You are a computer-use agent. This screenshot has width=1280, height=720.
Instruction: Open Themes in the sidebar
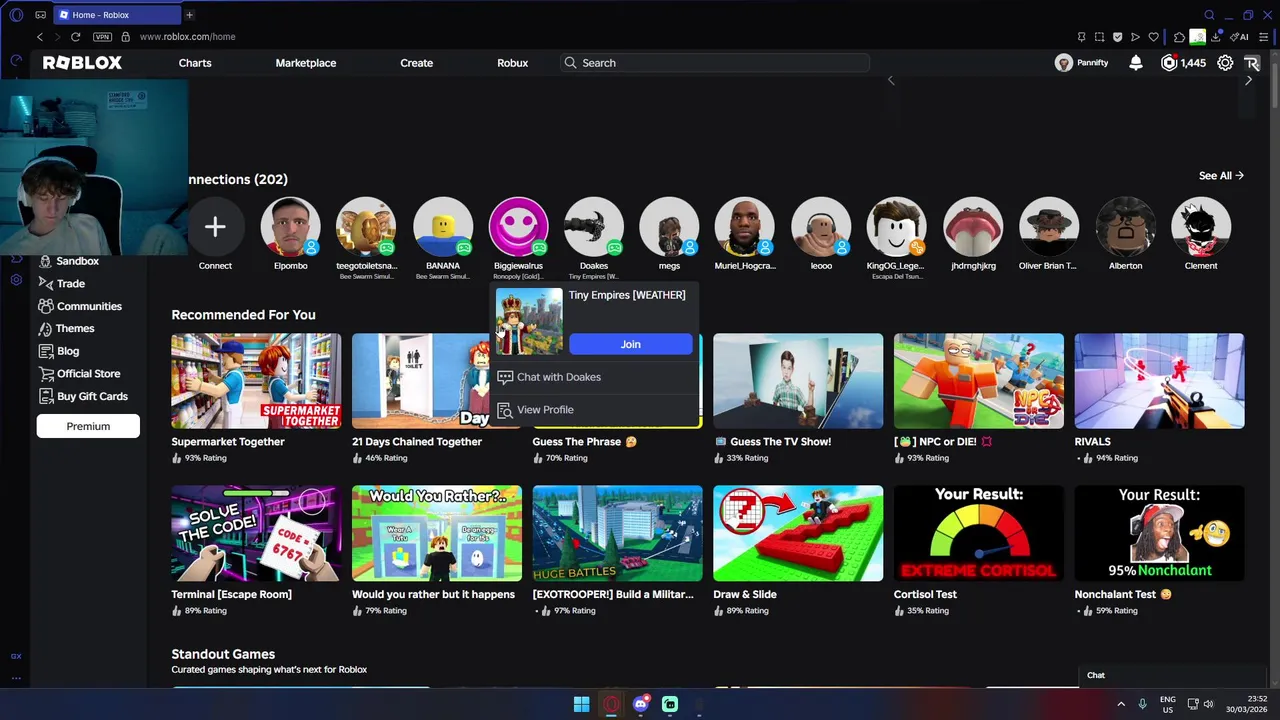coord(66,329)
